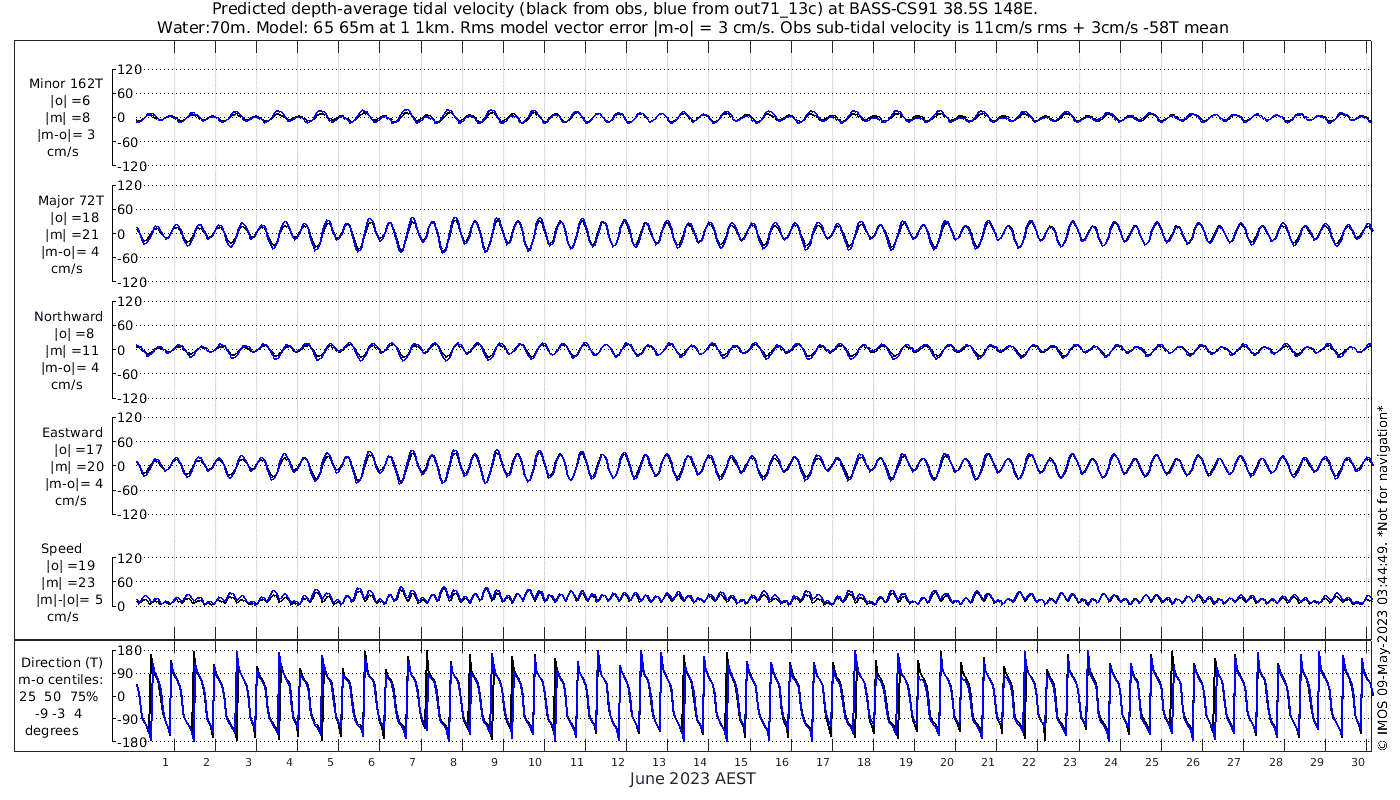Click the |m-o|= 3 label under Minor

coord(66,135)
